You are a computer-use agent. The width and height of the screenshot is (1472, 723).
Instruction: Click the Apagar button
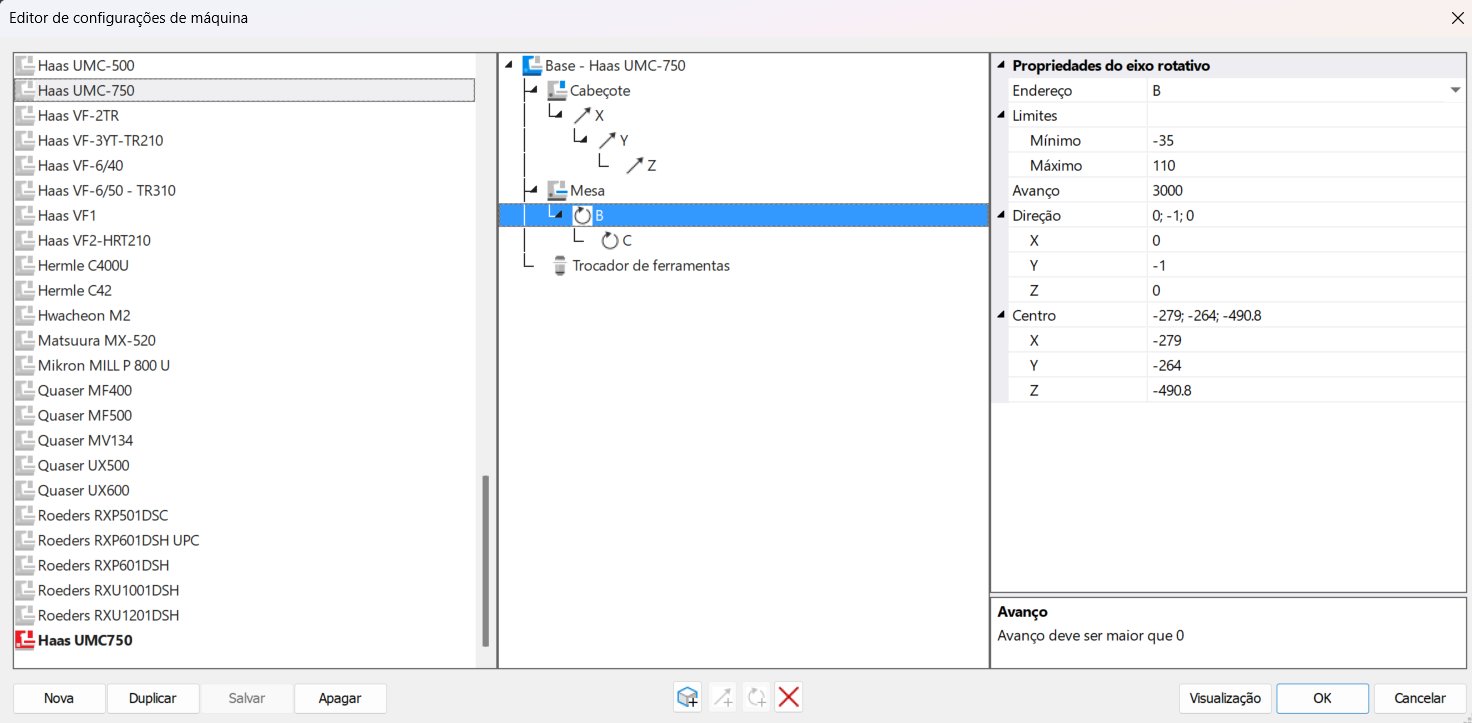pos(340,698)
